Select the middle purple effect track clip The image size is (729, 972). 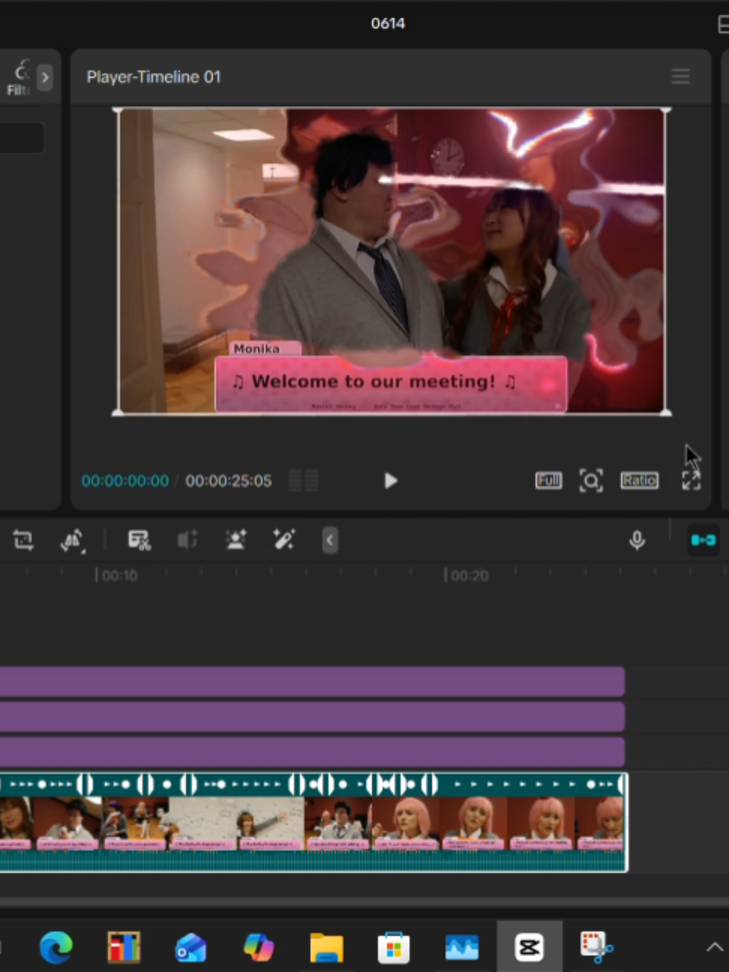312,717
